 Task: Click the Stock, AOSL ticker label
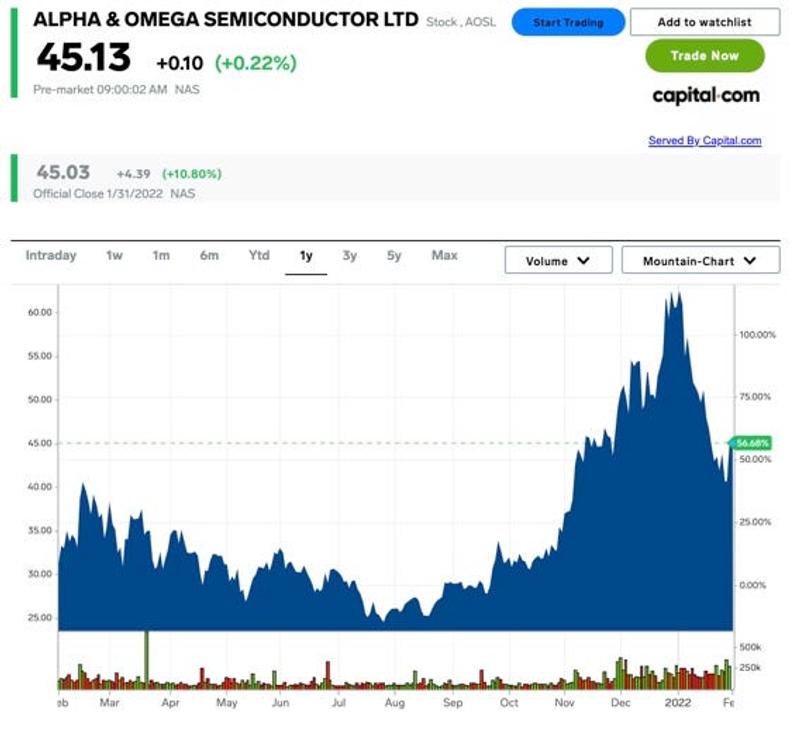[461, 22]
